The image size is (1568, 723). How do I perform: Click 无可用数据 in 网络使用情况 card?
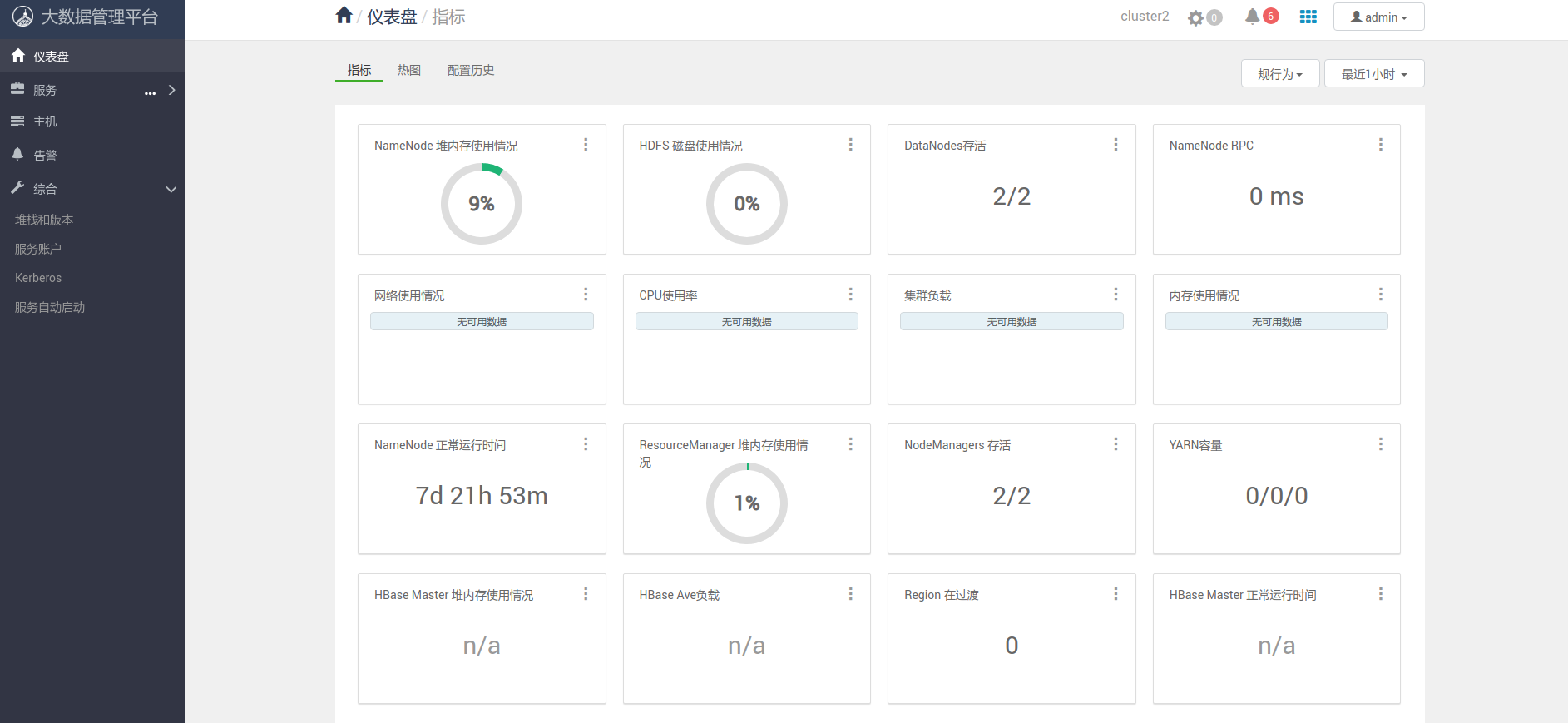(x=482, y=321)
